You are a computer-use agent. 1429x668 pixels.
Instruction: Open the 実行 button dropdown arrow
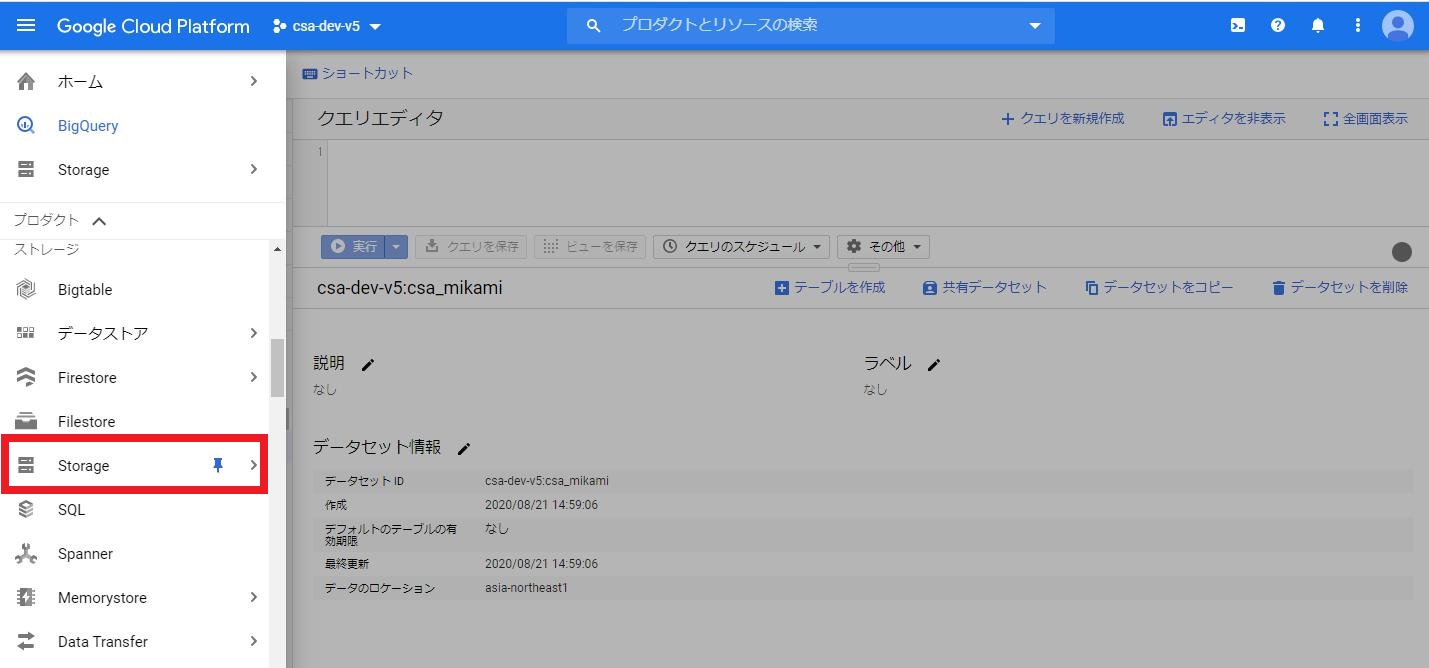(x=398, y=246)
